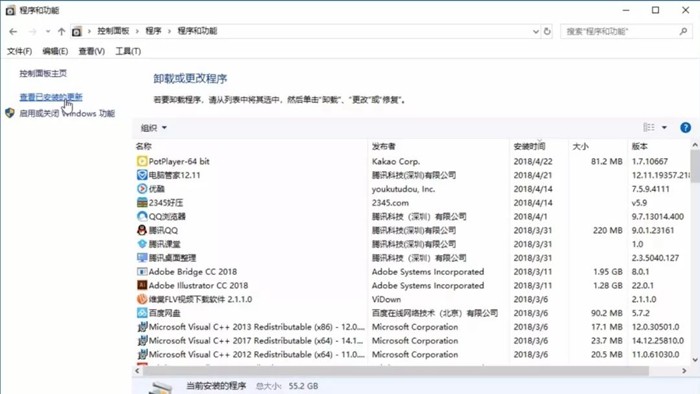Click the PotPlayer-64 bit program icon
The width and height of the screenshot is (700, 394).
pos(142,161)
